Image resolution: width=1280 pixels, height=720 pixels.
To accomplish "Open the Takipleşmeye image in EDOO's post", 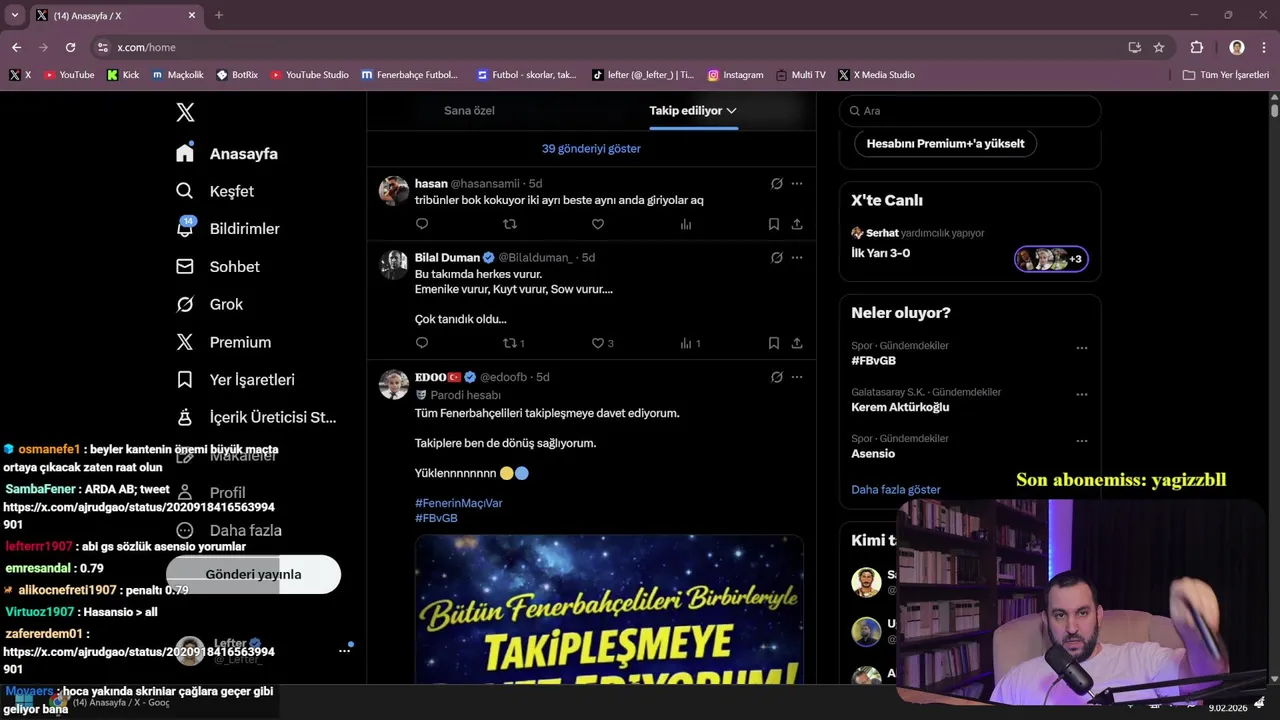I will 609,610.
